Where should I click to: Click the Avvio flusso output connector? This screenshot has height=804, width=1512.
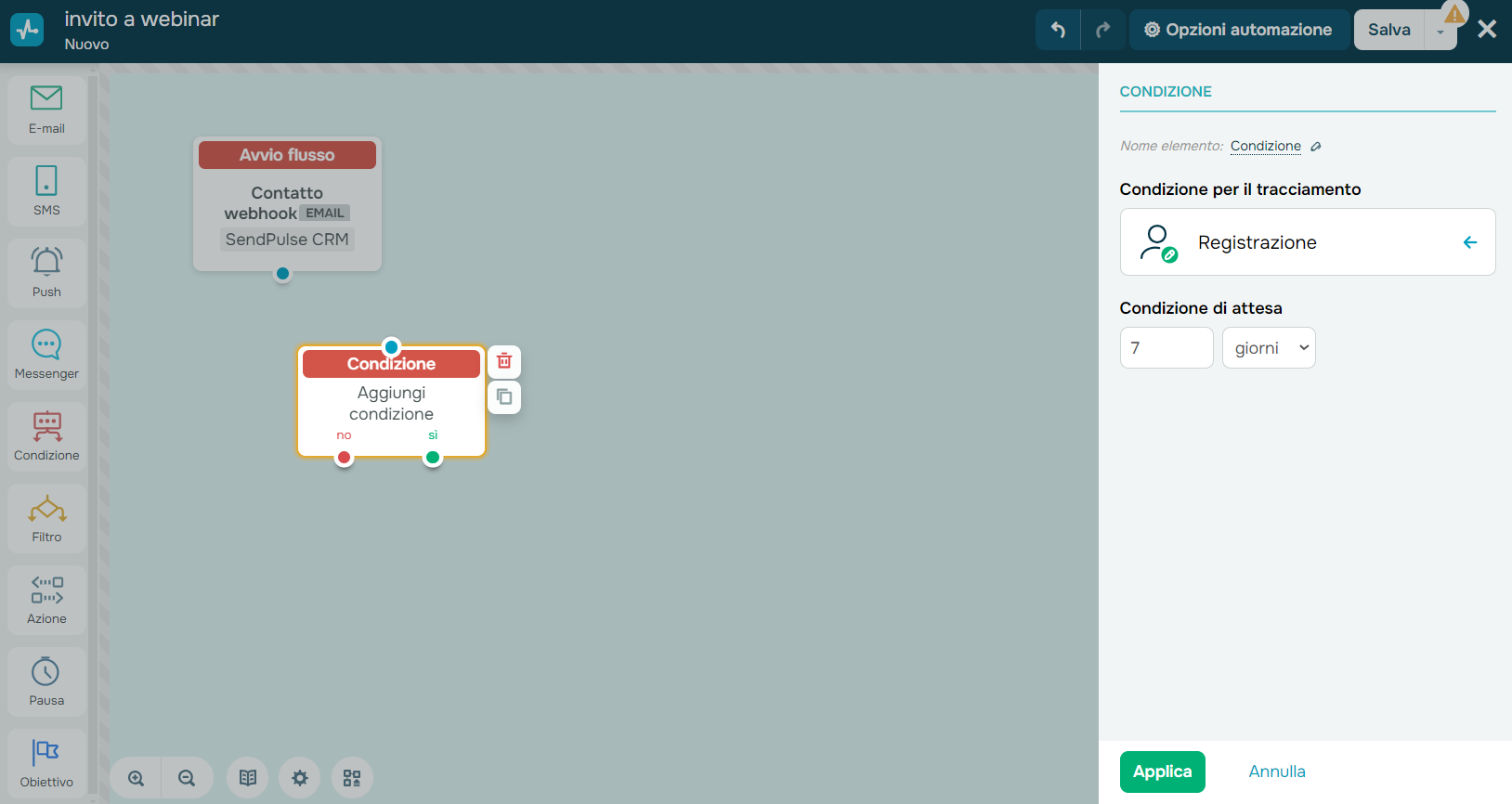click(x=283, y=274)
